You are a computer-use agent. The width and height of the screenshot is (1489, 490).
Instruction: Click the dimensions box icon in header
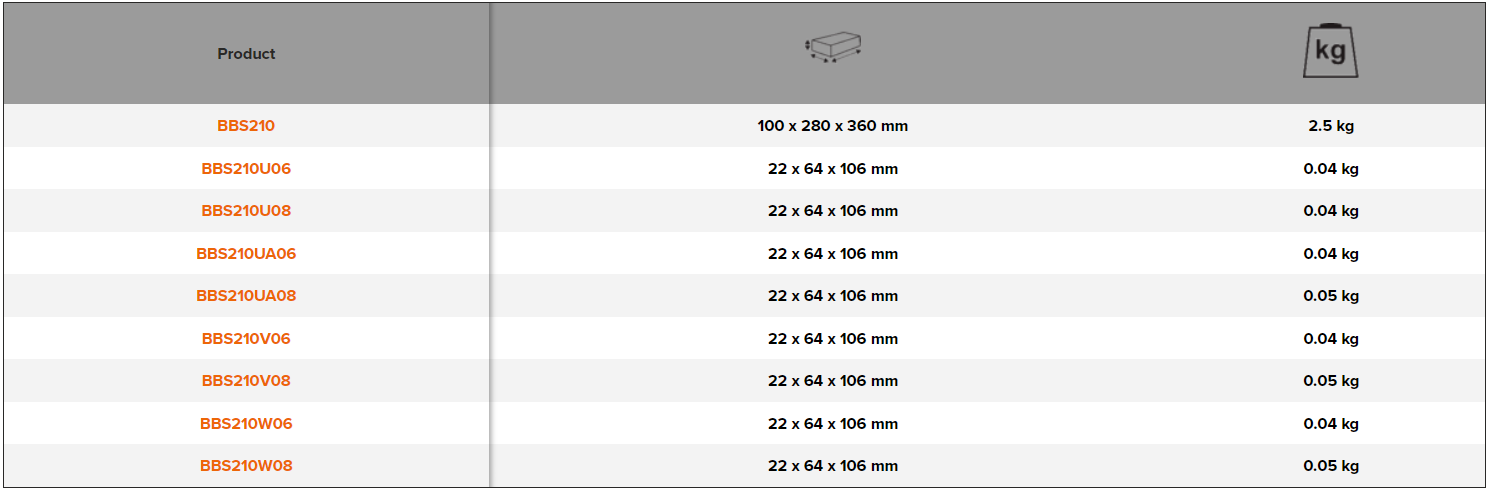833,48
